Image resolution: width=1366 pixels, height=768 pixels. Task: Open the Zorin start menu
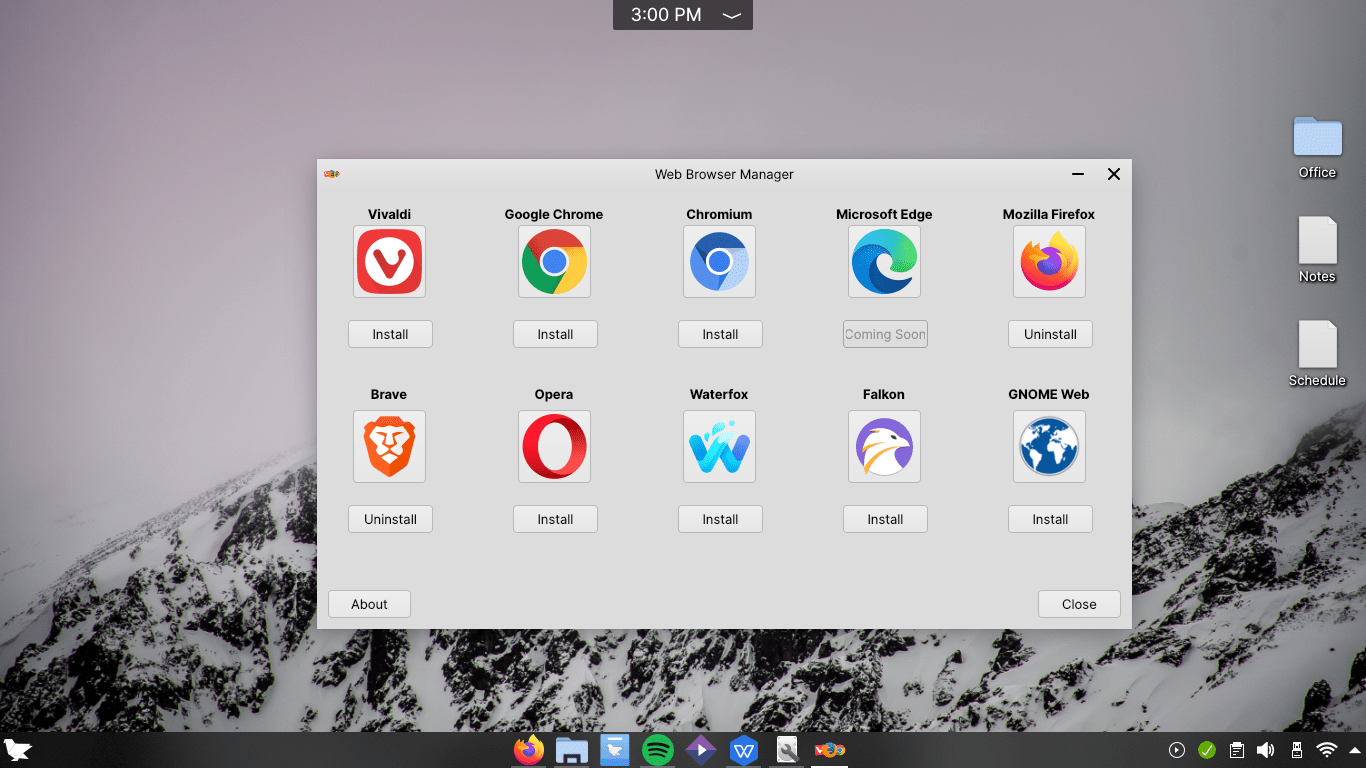point(18,750)
